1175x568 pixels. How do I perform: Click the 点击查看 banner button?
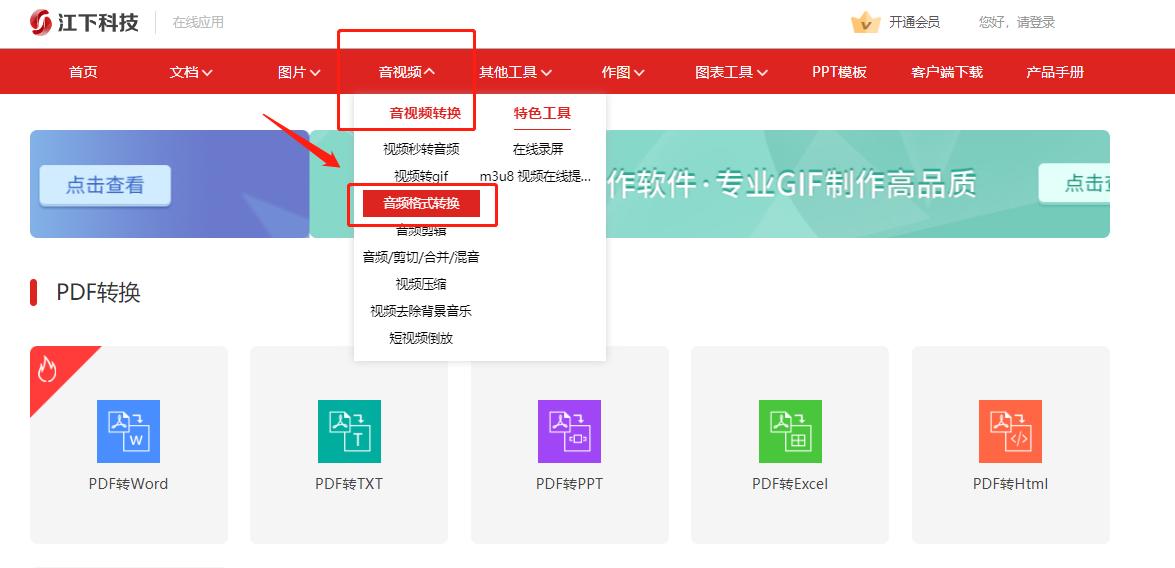coord(105,185)
